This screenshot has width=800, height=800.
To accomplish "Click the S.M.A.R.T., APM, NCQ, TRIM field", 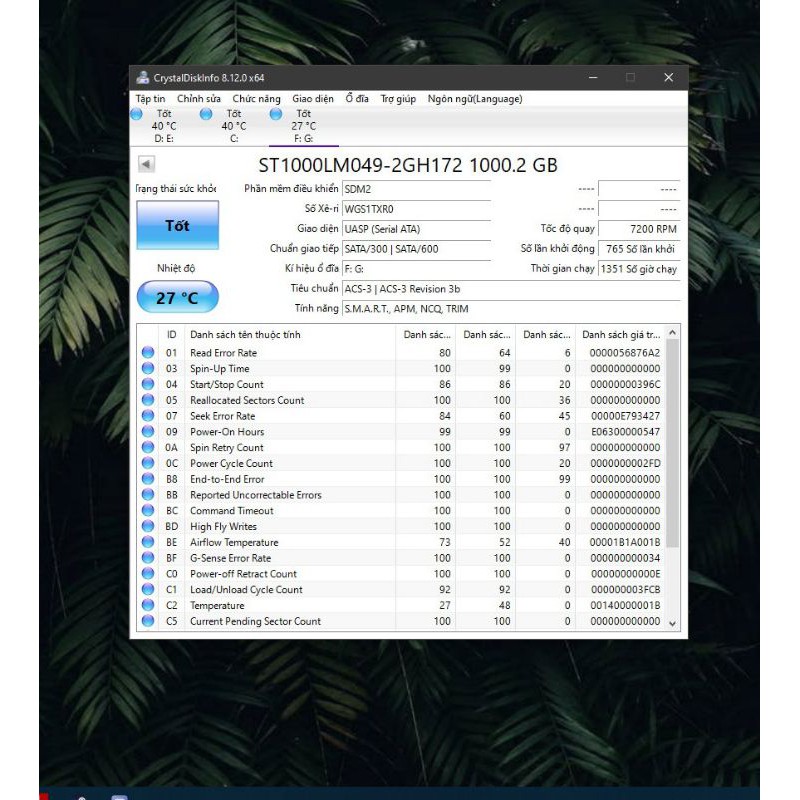I will [511, 309].
